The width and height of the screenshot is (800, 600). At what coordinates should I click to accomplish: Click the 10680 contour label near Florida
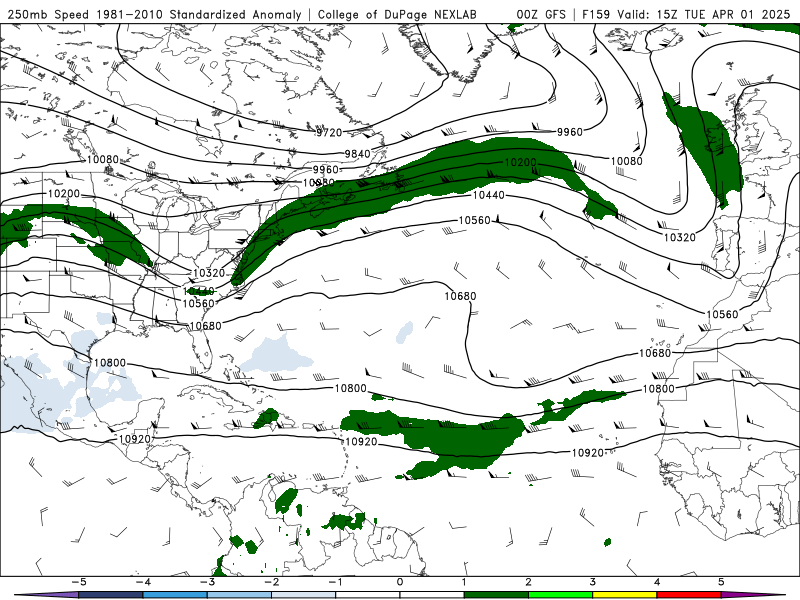pyautogui.click(x=206, y=326)
